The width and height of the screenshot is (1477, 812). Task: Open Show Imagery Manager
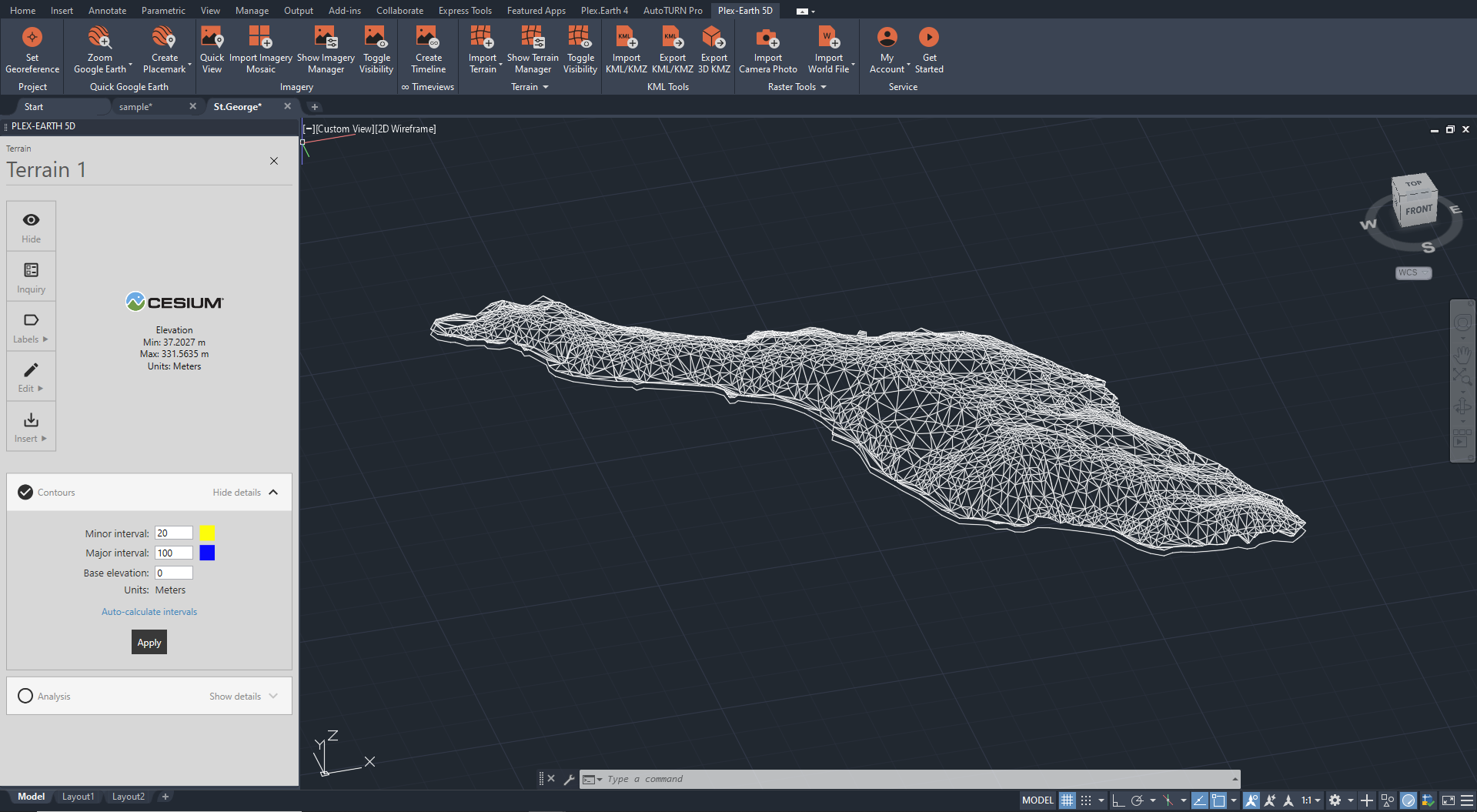coord(326,50)
